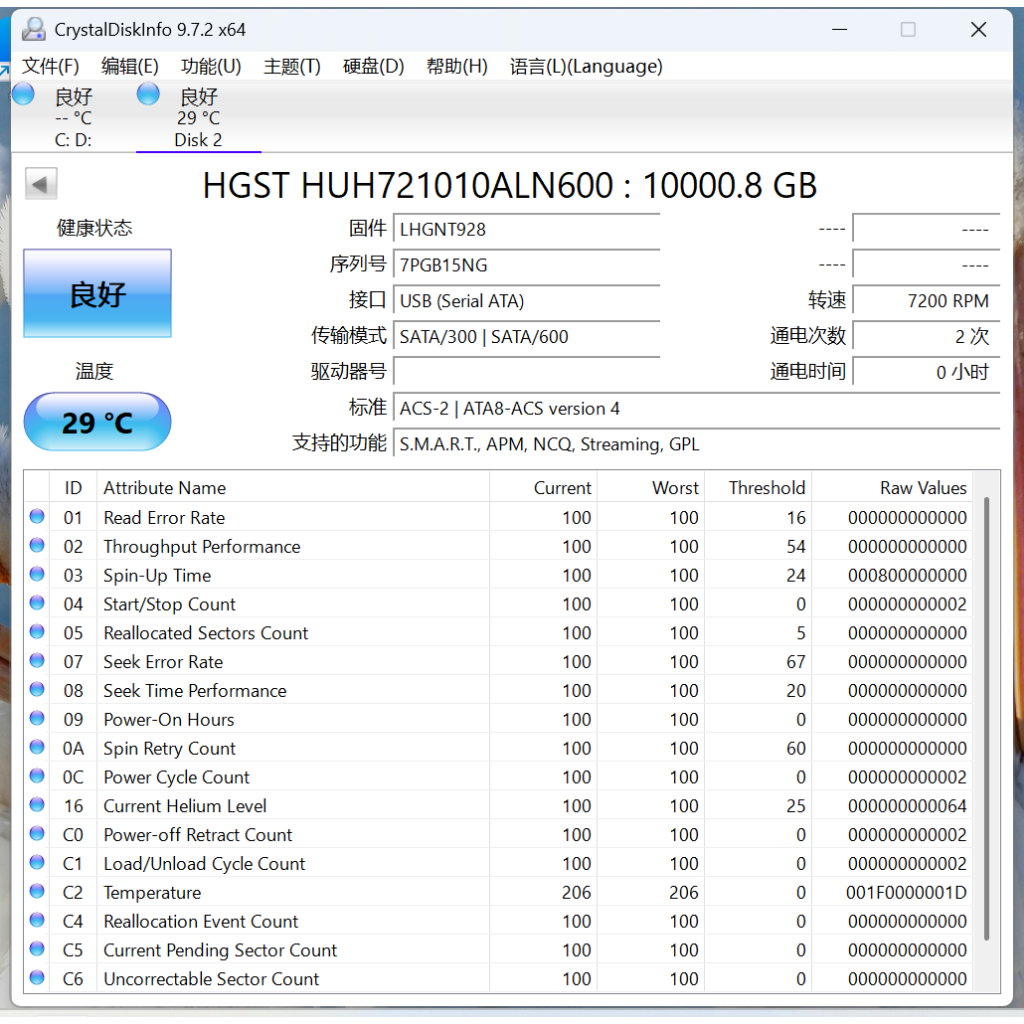
Task: Open the 功能(U) menu
Action: pos(211,66)
